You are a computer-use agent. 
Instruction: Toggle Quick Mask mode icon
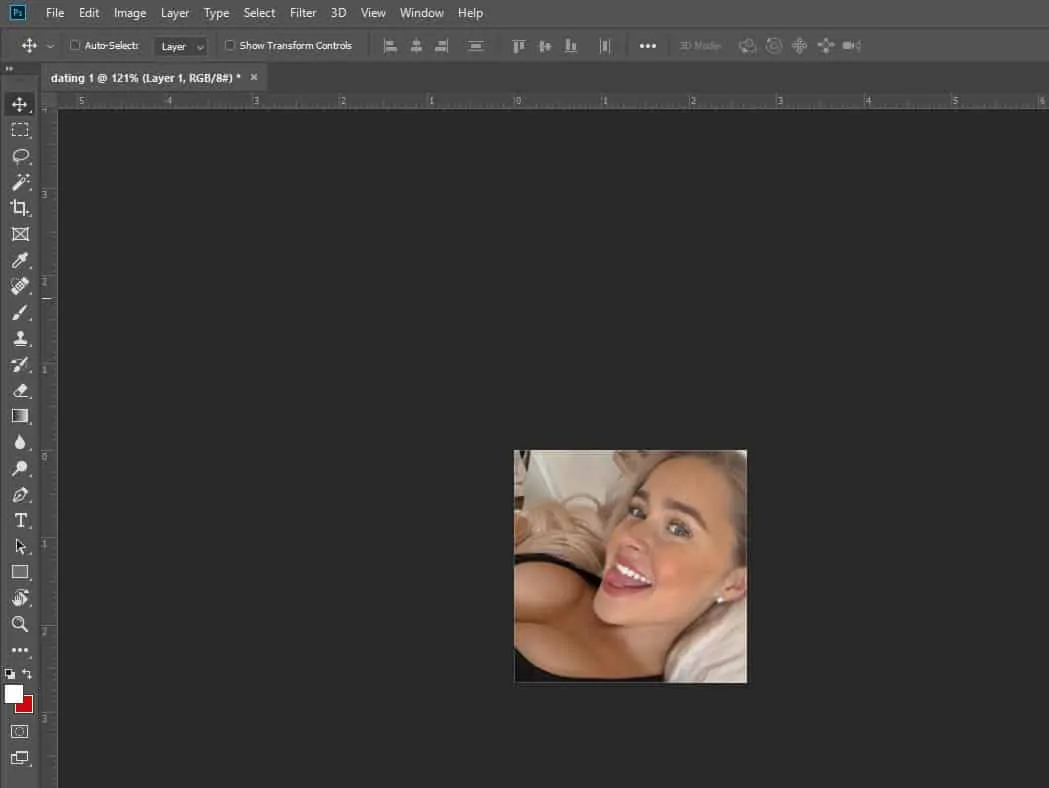[x=20, y=731]
